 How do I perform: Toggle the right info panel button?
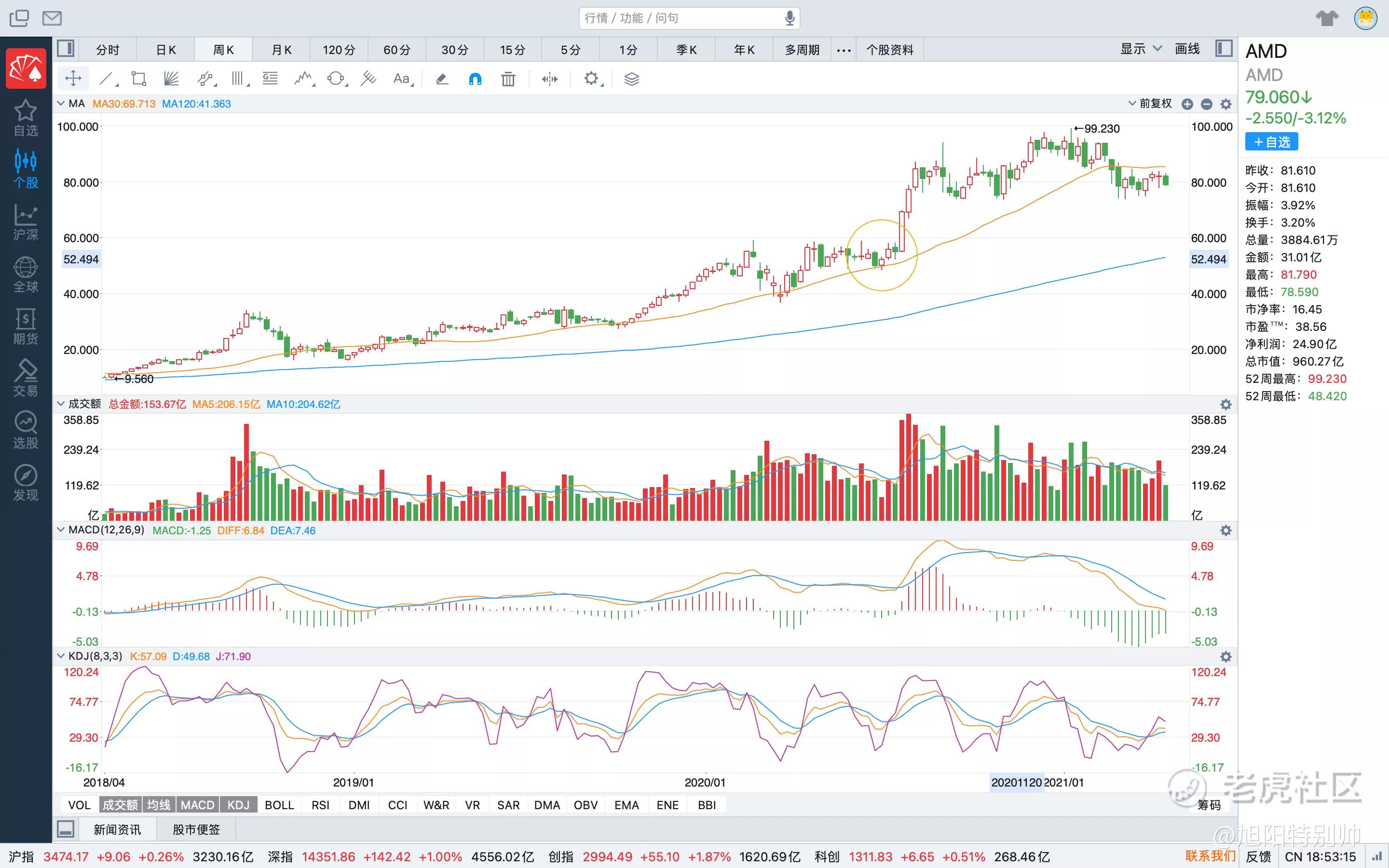(1224, 49)
